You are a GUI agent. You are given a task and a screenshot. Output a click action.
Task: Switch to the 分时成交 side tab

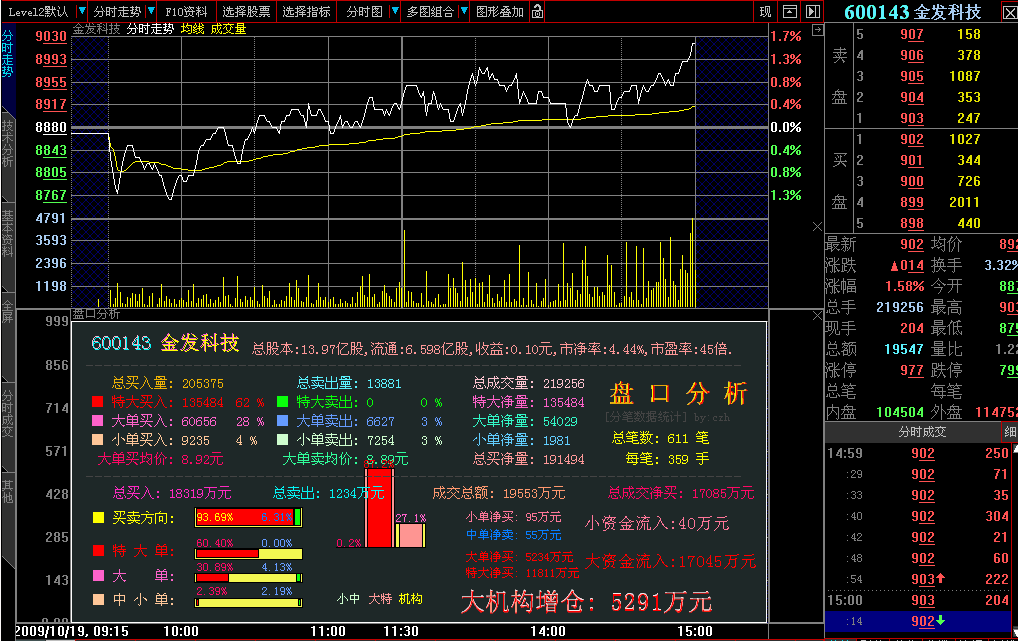click(8, 413)
